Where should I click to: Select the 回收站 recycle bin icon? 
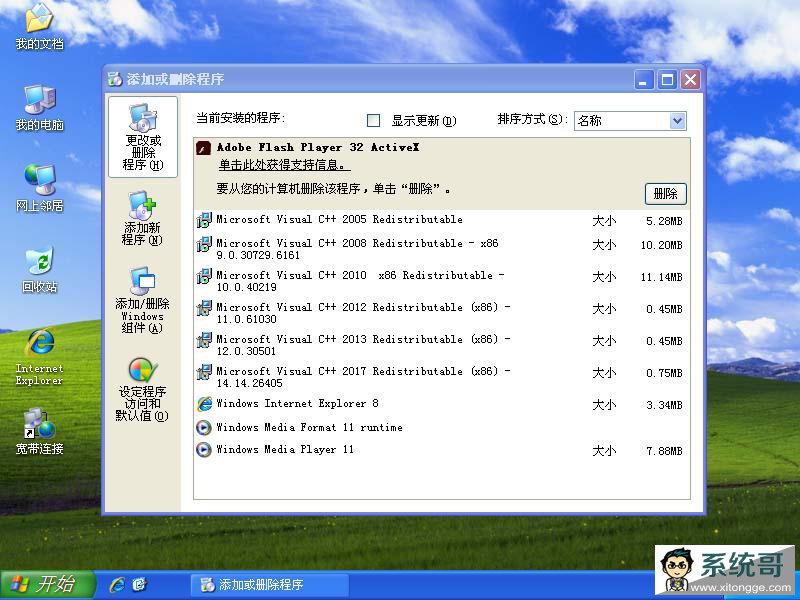click(x=39, y=269)
